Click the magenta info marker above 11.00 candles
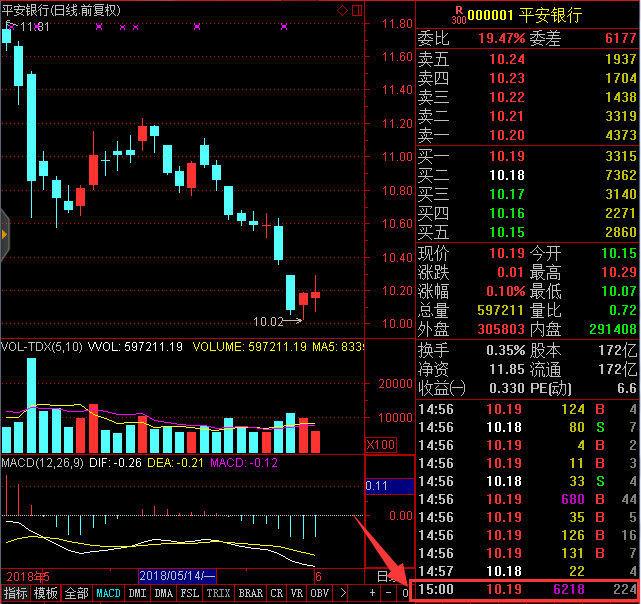This screenshot has height=604, width=641. tap(197, 27)
